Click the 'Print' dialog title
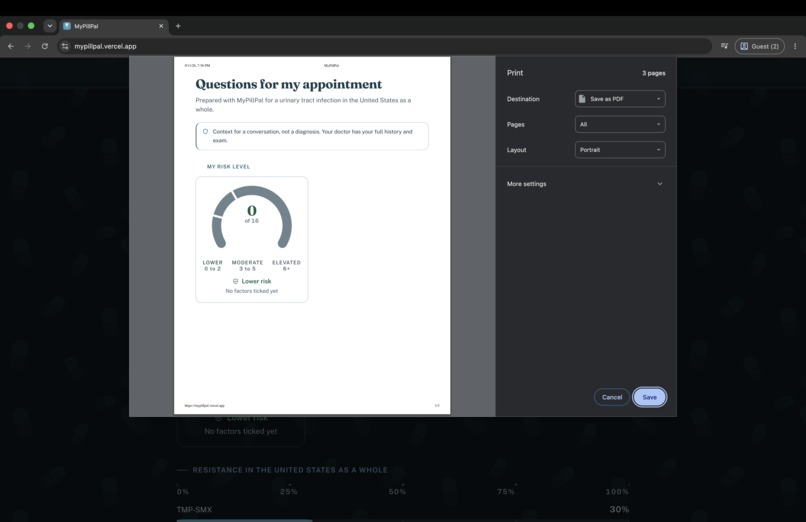This screenshot has height=522, width=806. pos(515,73)
